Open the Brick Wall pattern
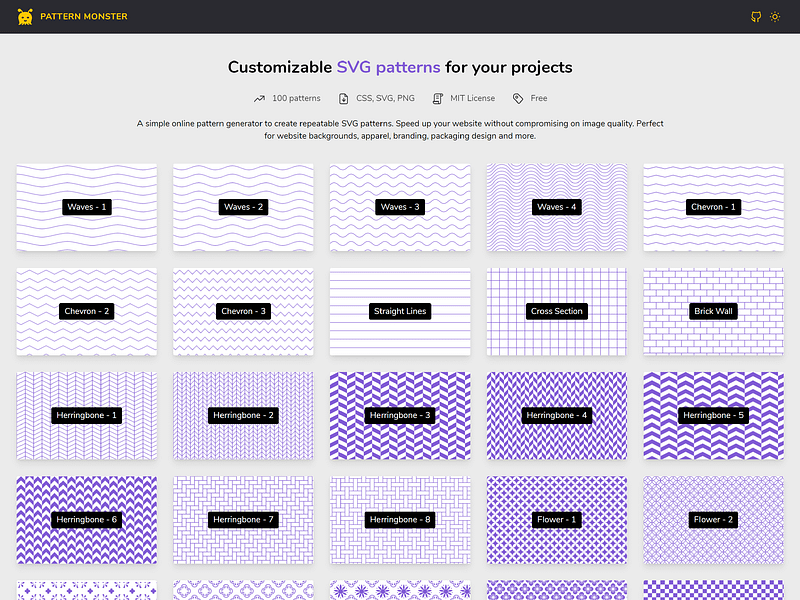This screenshot has width=800, height=600. tap(713, 312)
